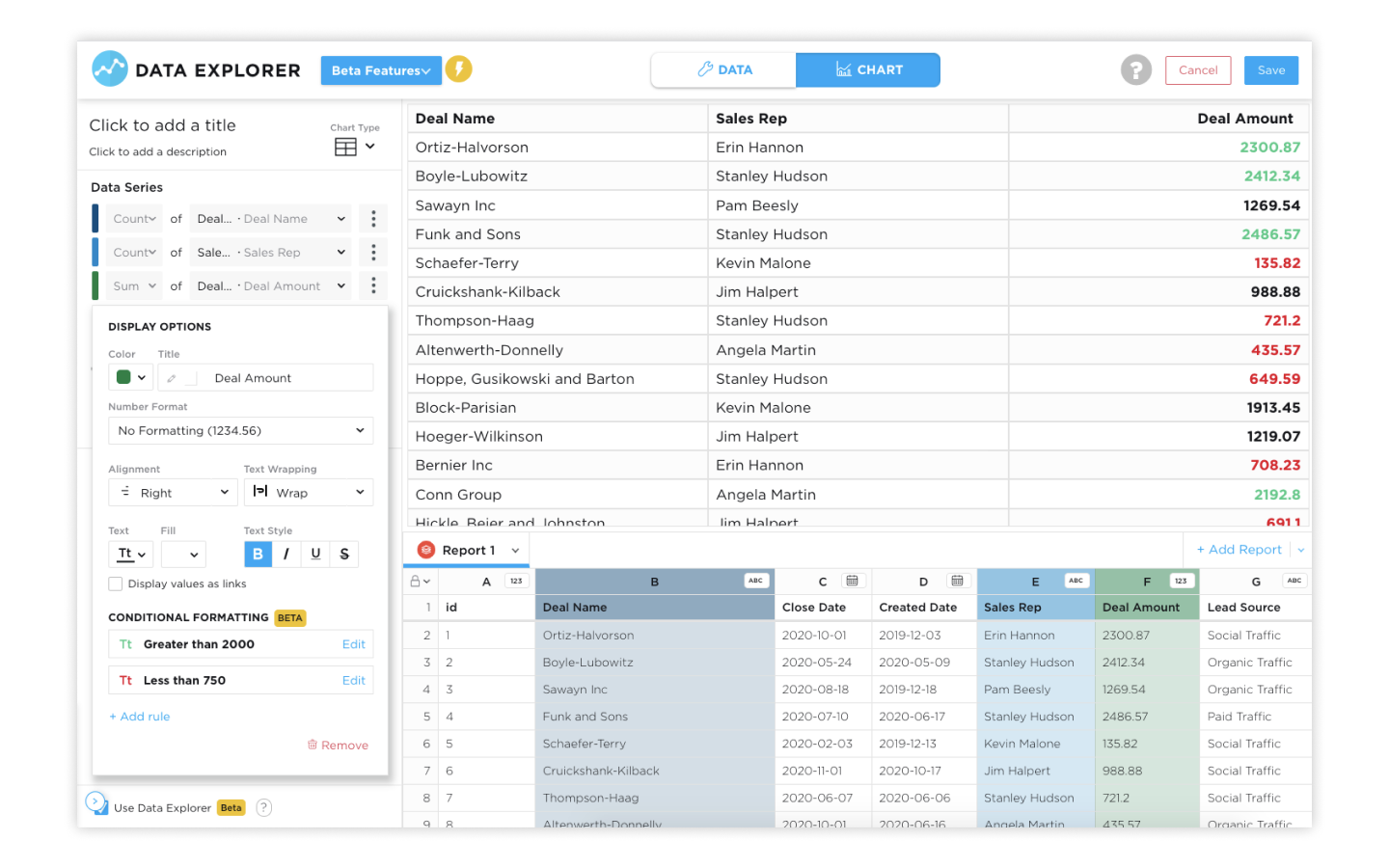Screen dimensions: 1389x868
Task: Toggle italic text style
Action: (286, 555)
